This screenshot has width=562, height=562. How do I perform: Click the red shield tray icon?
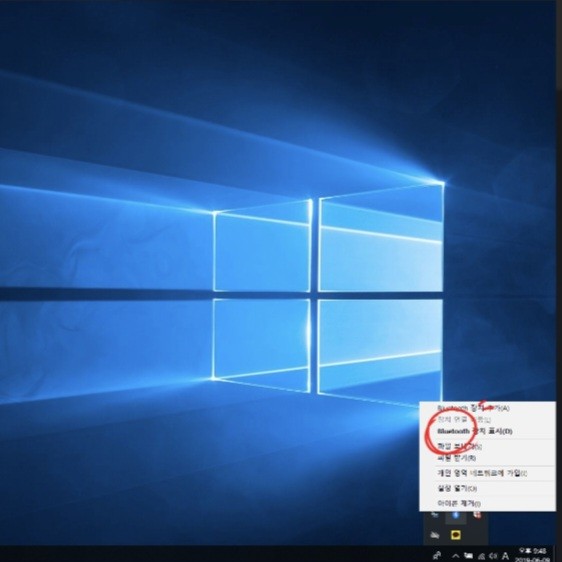(x=477, y=515)
